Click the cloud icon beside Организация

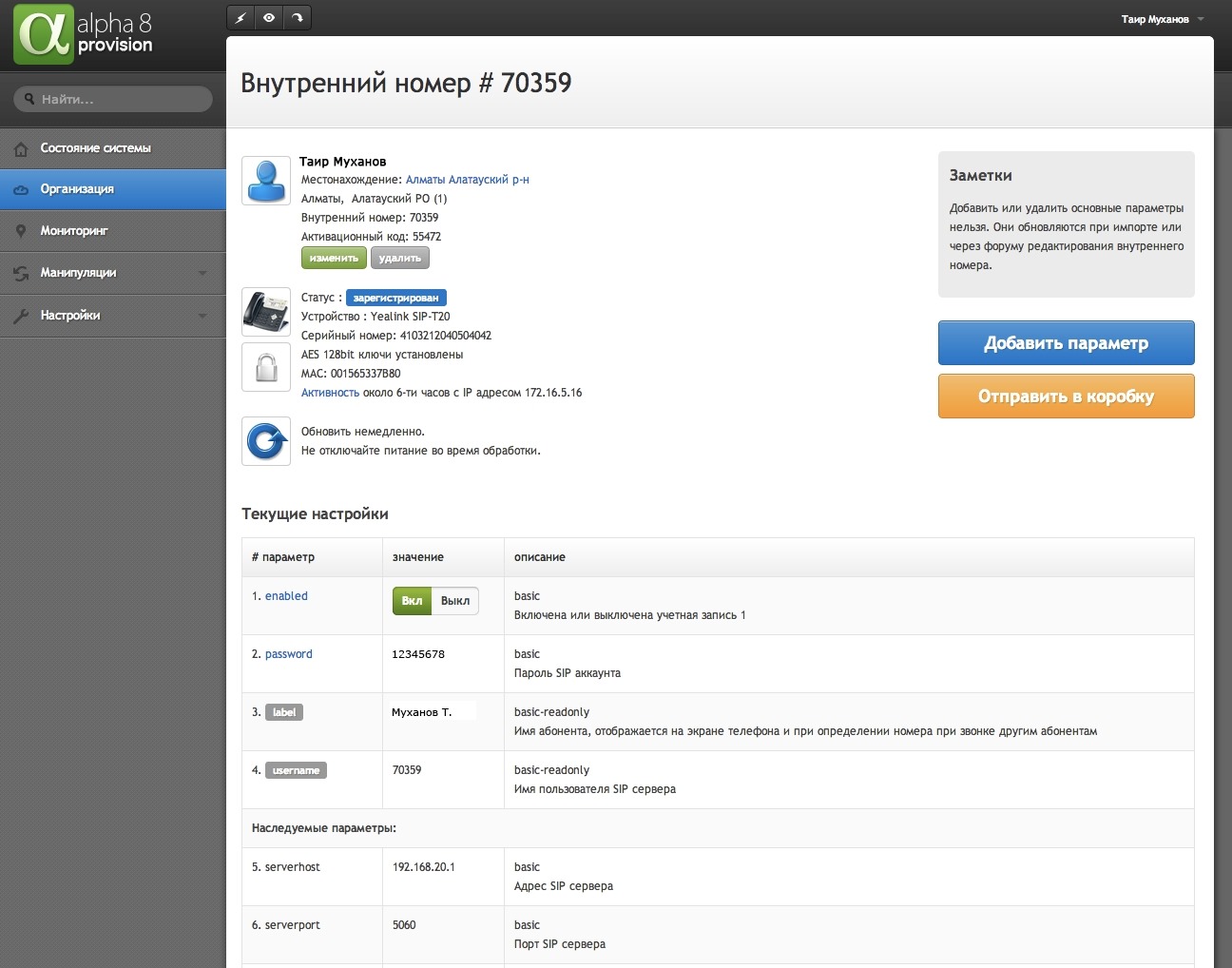tap(21, 190)
